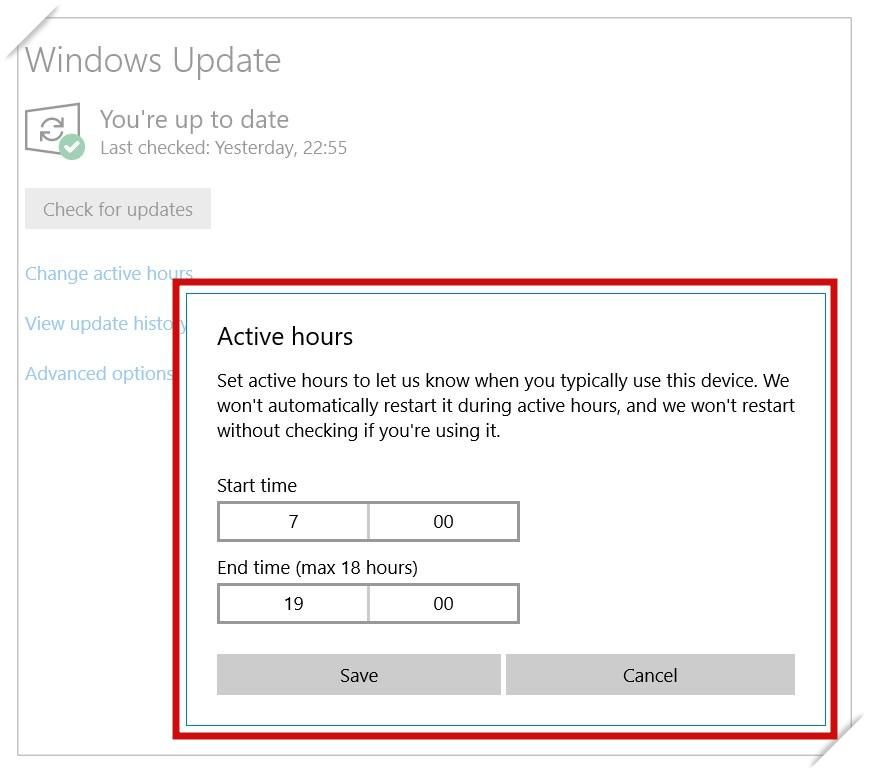Open the End time hour picker showing 19
The image size is (869, 773).
[x=293, y=603]
